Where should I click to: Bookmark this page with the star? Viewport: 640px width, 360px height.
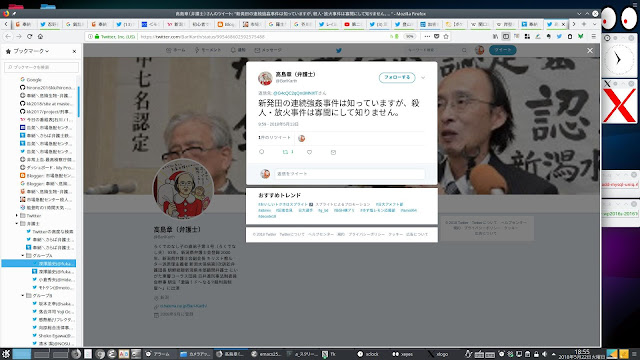(446, 36)
